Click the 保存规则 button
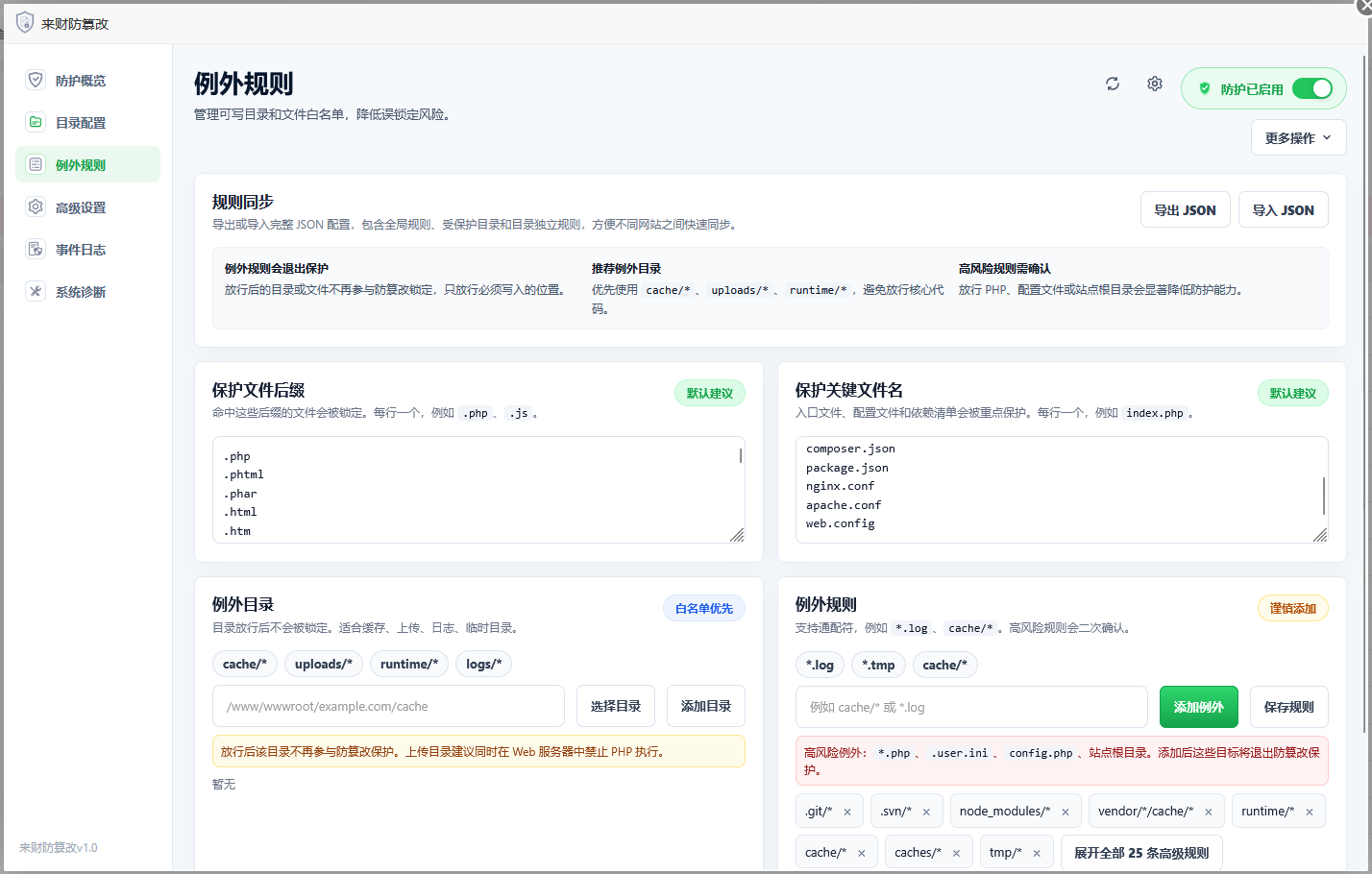Screen dimensions: 1372x874 1288,707
